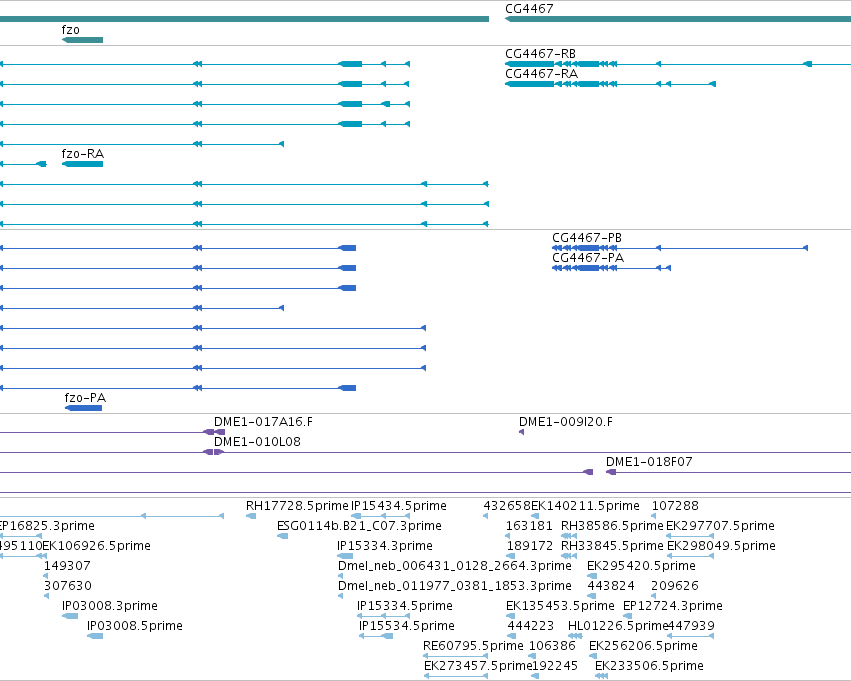Select the EK233506.5prime EST label

[x=649, y=666]
